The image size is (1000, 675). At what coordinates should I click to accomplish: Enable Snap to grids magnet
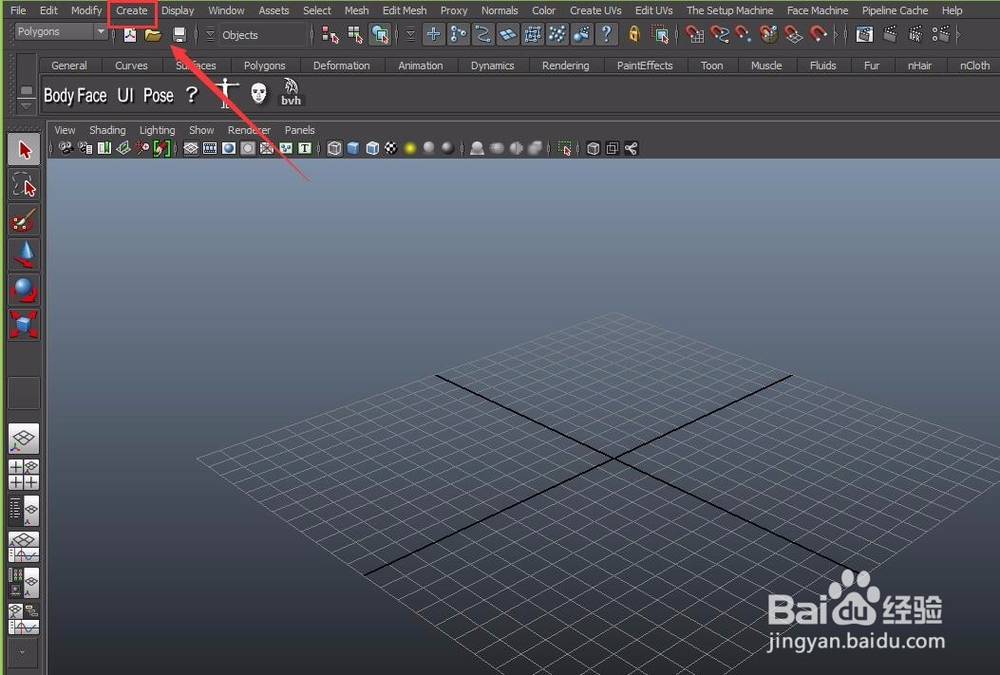pyautogui.click(x=695, y=34)
